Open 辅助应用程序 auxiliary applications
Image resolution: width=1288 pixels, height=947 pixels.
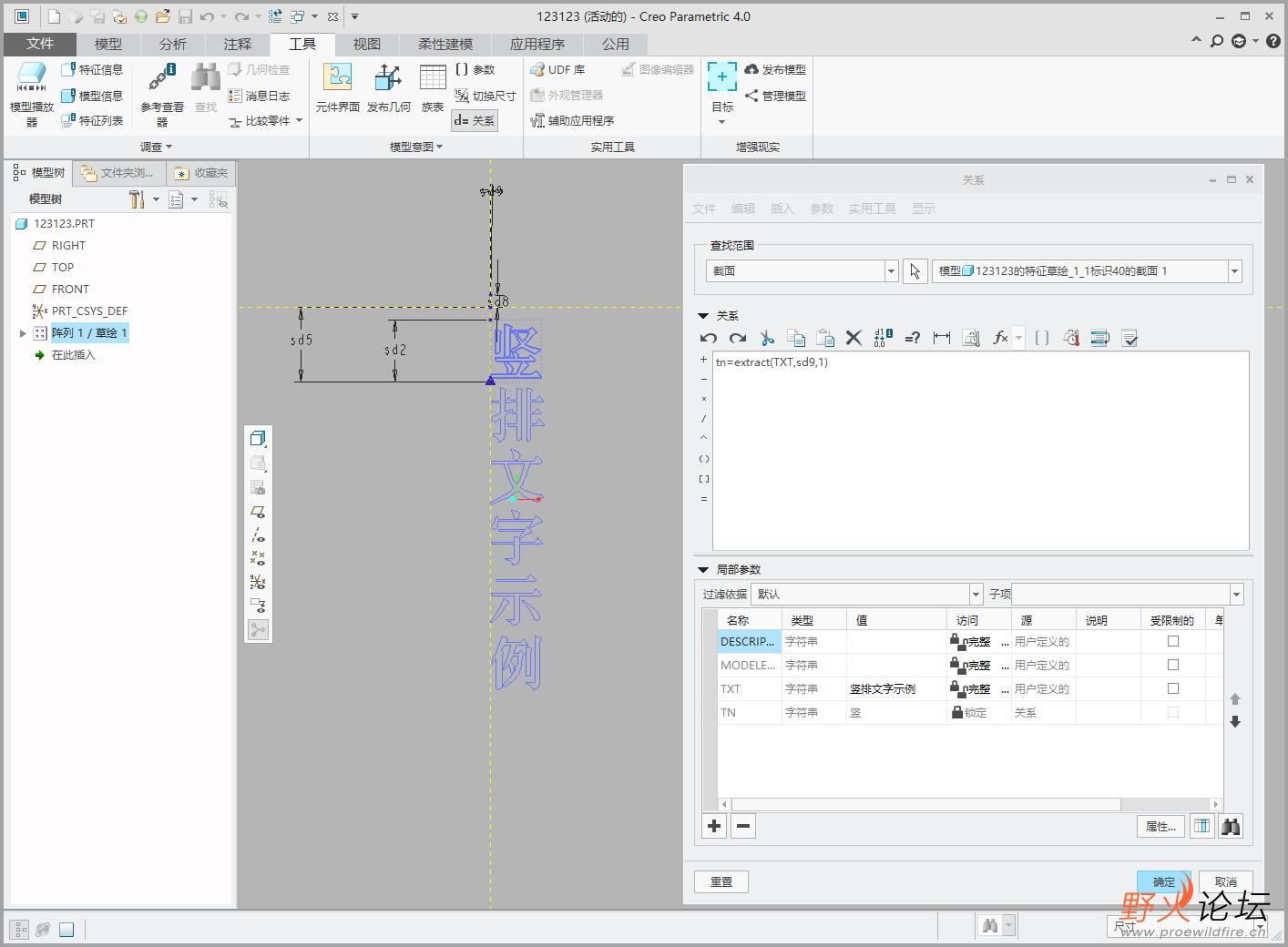click(x=573, y=120)
